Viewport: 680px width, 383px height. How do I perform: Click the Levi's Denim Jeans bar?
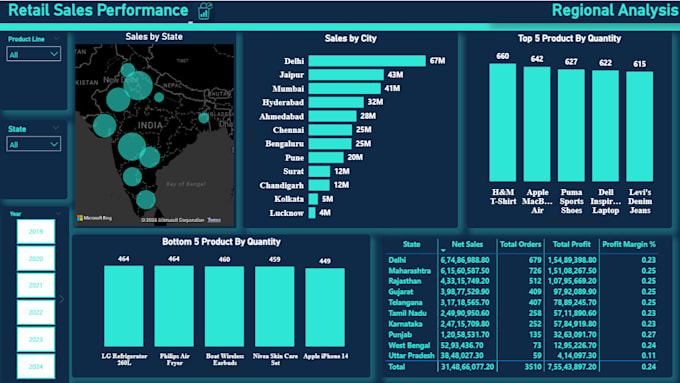pos(640,127)
